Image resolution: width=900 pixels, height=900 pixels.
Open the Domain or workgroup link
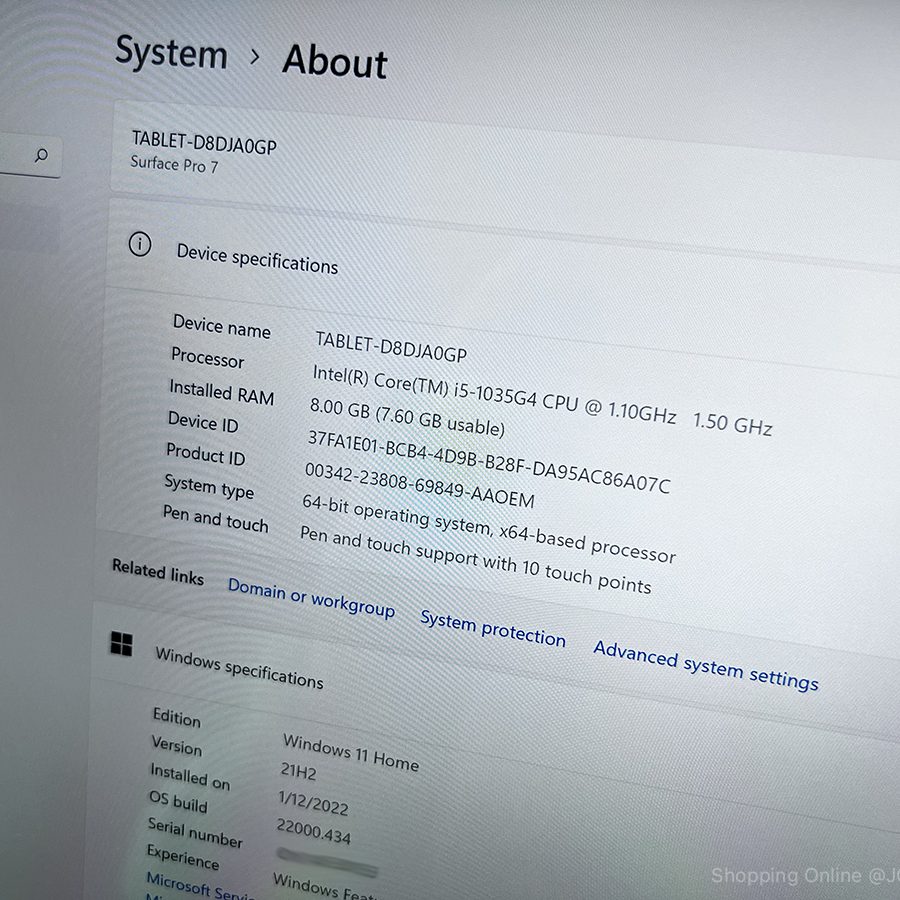coord(311,598)
